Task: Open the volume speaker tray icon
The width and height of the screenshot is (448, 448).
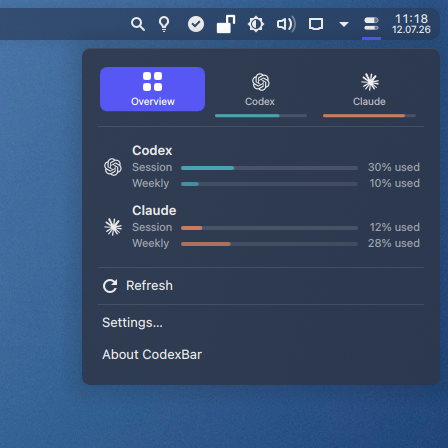Action: [x=286, y=24]
